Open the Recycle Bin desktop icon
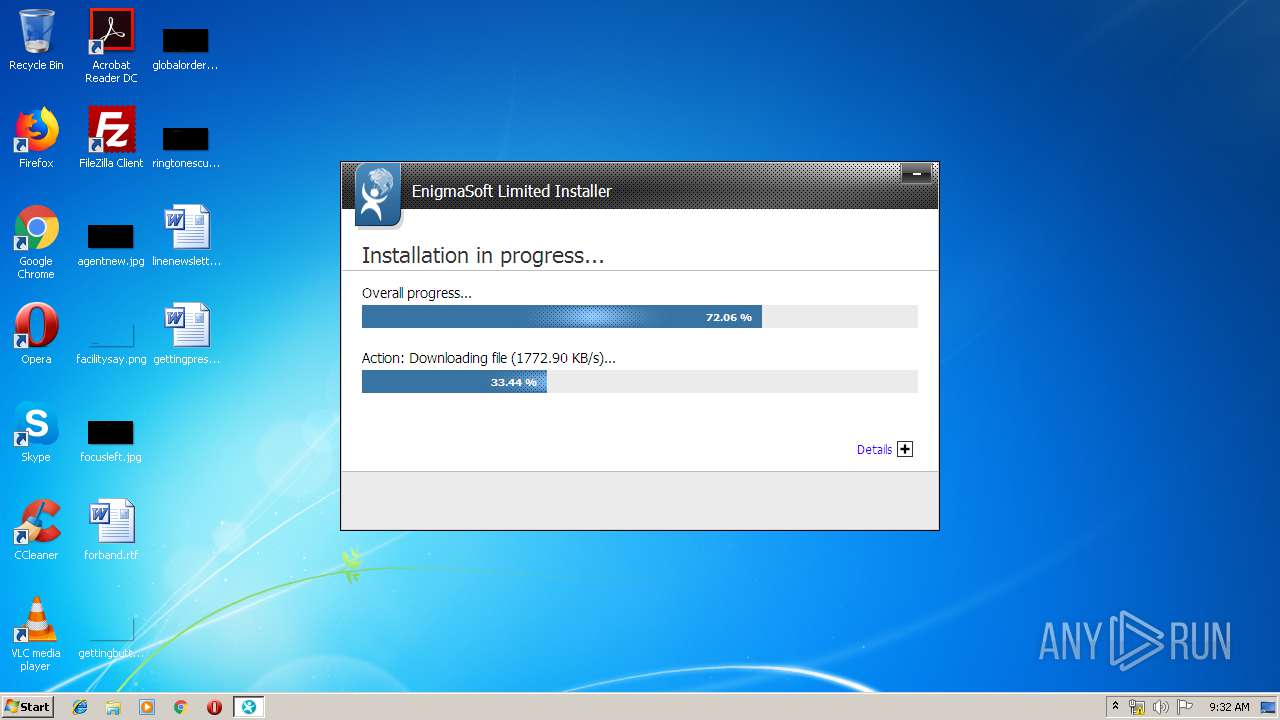 coord(36,40)
